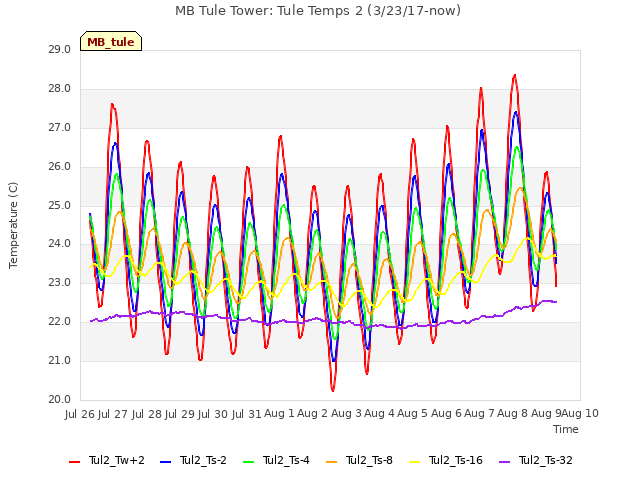Viewport: 640px width, 480px height.
Task: Click the MB_tule annotation label
Action: 111,42
